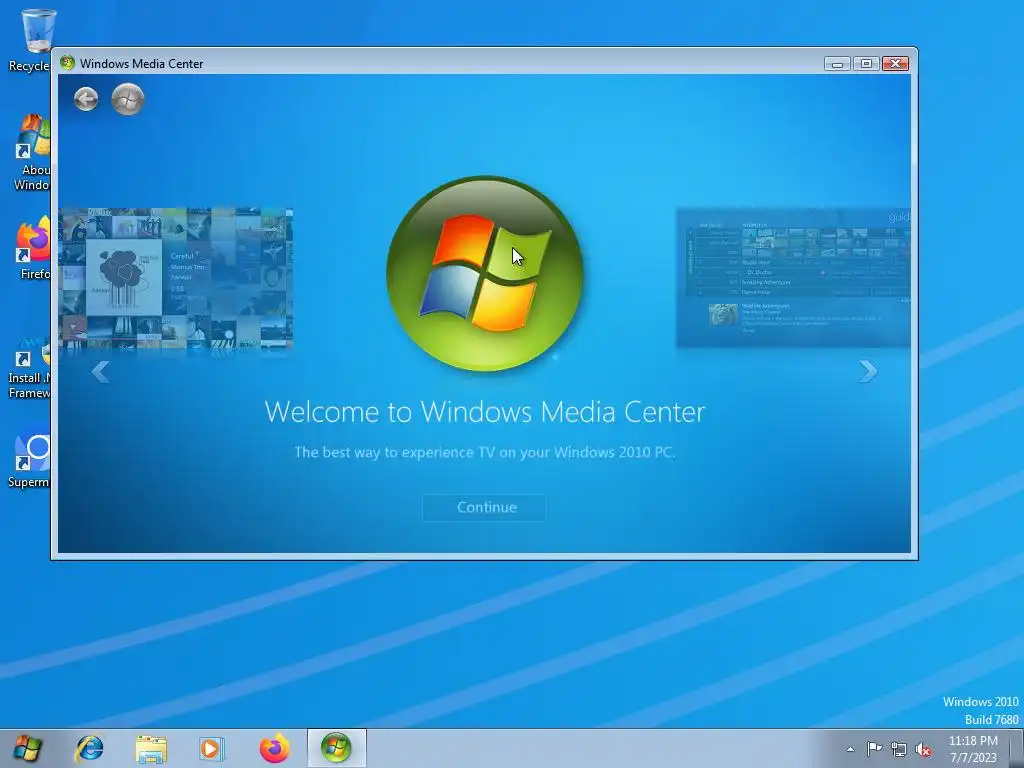Launch Firefox from the taskbar
This screenshot has height=768, width=1024.
(274, 748)
